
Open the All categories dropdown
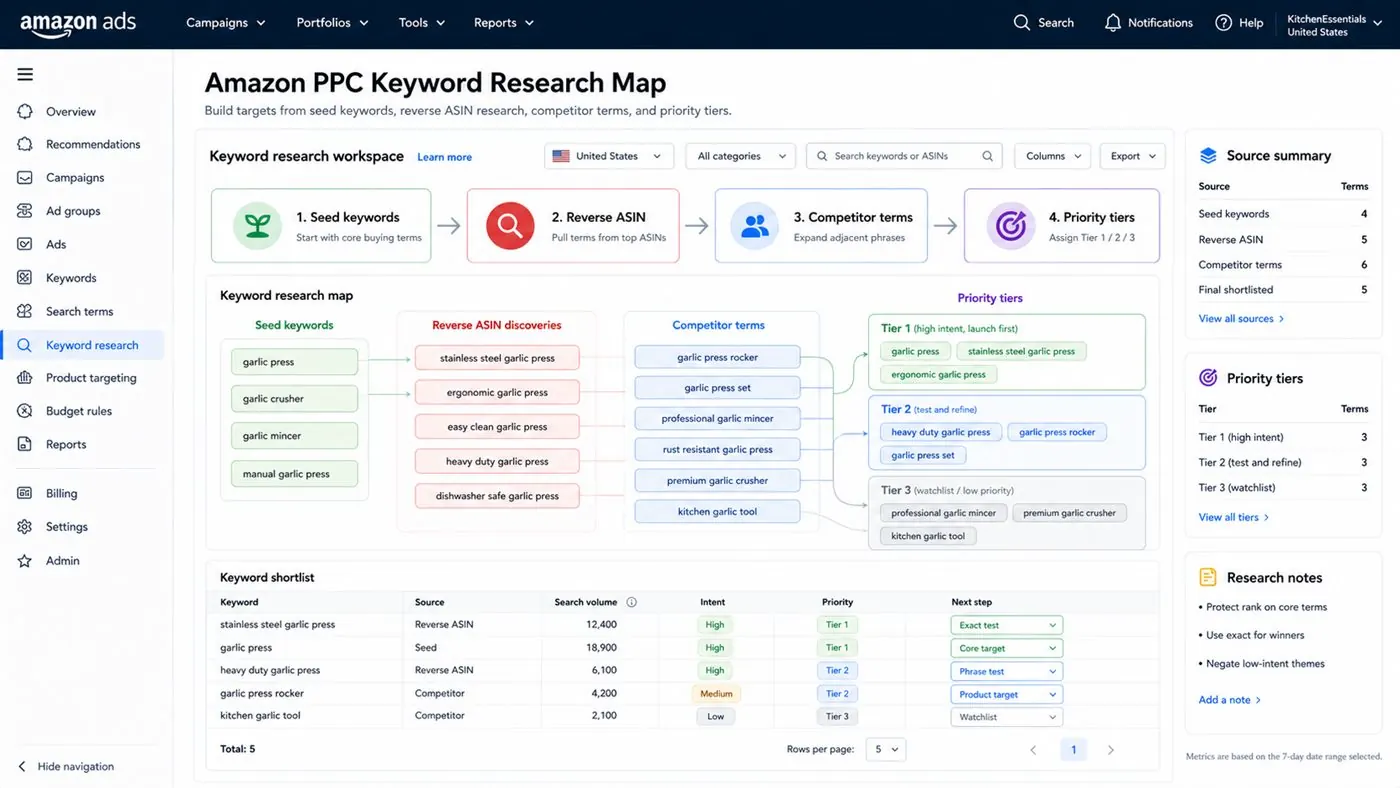coord(740,156)
